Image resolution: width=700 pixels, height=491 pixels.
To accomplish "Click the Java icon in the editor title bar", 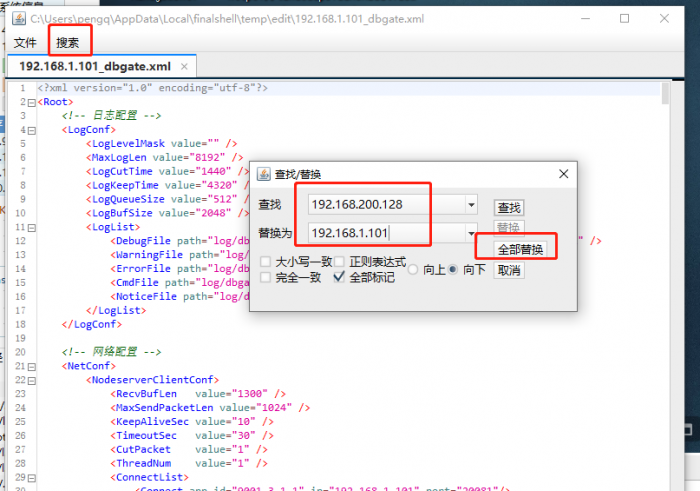I will point(19,19).
